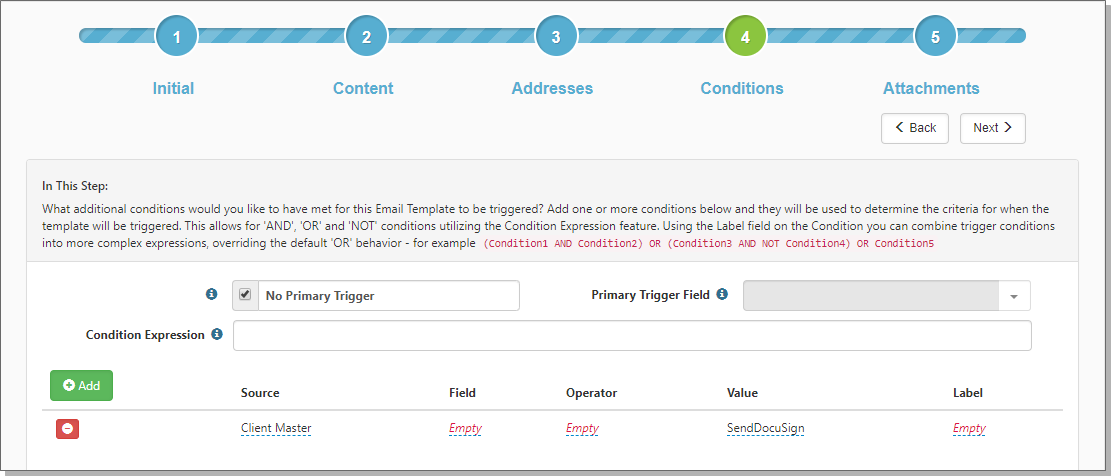Click the Primary Trigger Field dropdown arrow
1111x476 pixels.
click(x=1014, y=296)
